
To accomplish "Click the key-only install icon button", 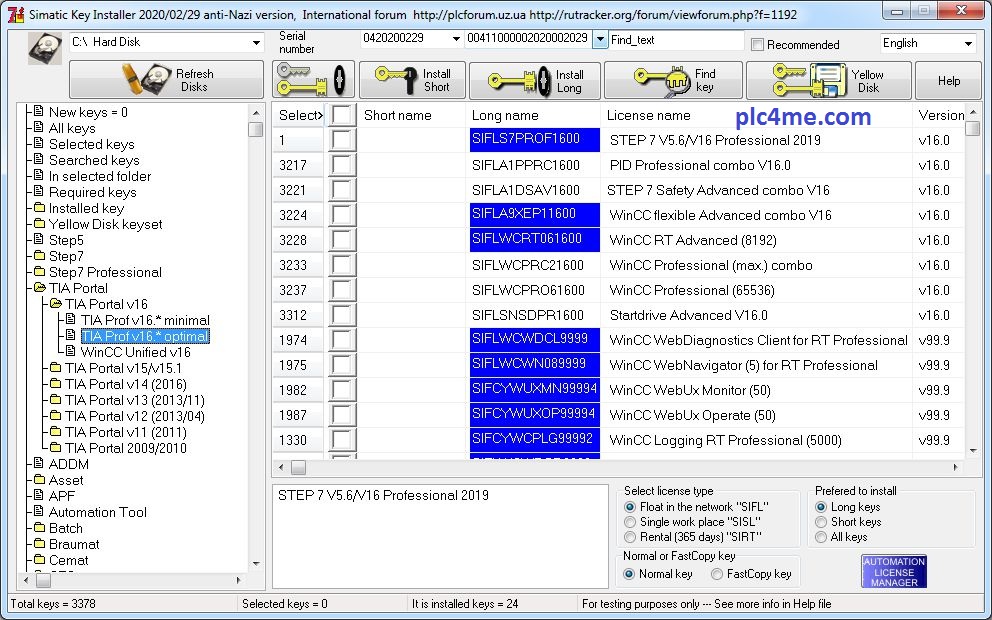I will (x=313, y=80).
